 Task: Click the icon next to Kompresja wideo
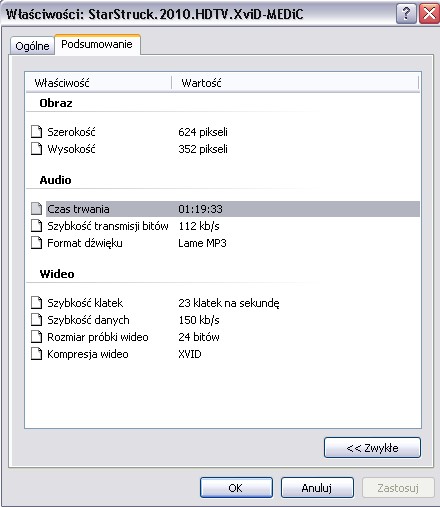pyautogui.click(x=36, y=354)
